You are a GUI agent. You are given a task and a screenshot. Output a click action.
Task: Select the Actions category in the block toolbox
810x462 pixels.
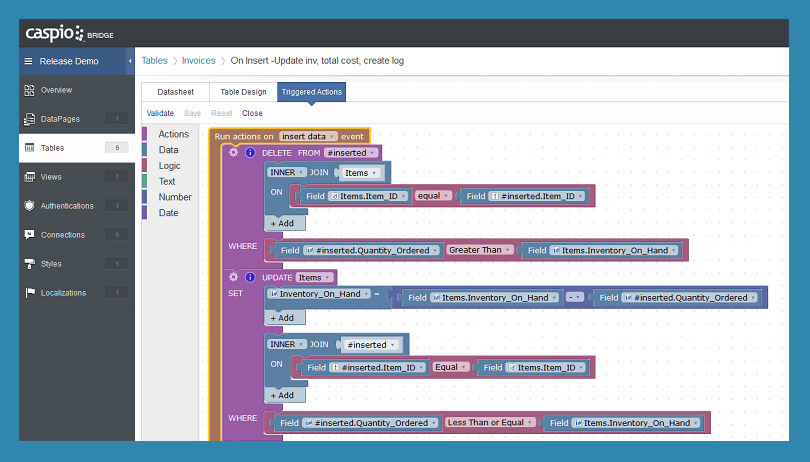(x=173, y=134)
